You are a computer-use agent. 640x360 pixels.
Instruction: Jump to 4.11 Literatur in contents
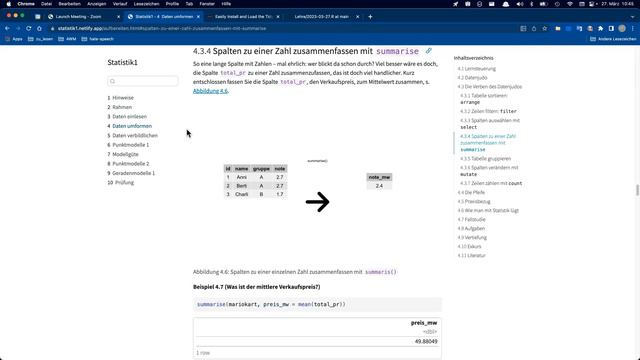(x=471, y=256)
